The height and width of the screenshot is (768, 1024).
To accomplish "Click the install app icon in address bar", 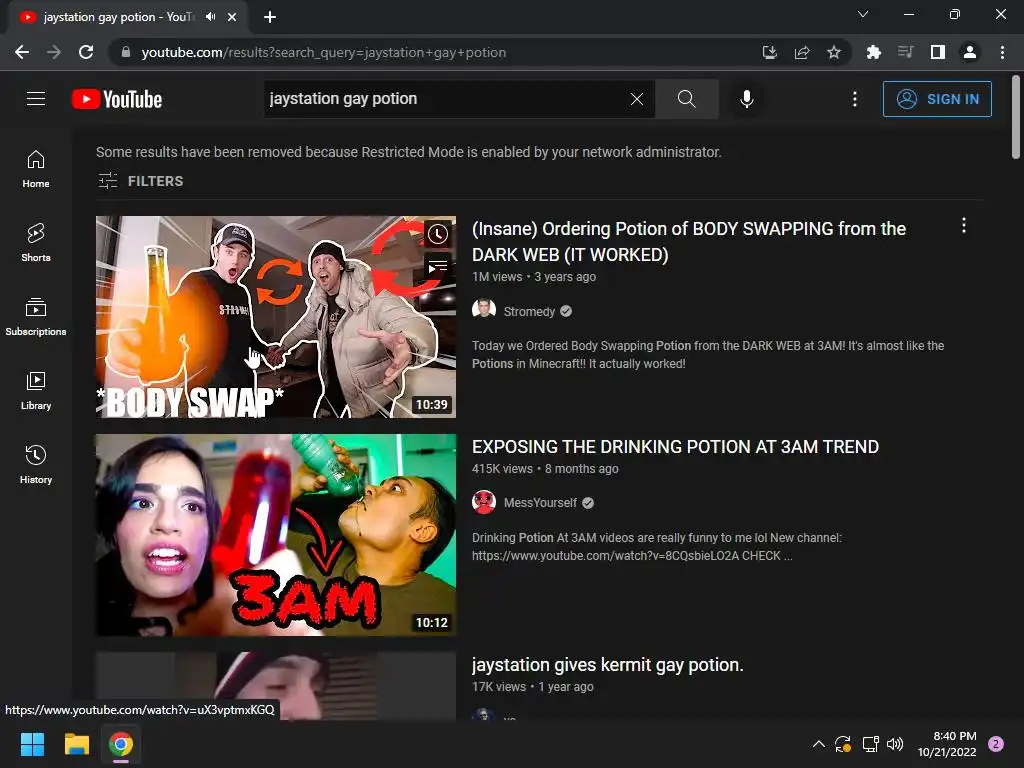I will coord(770,52).
